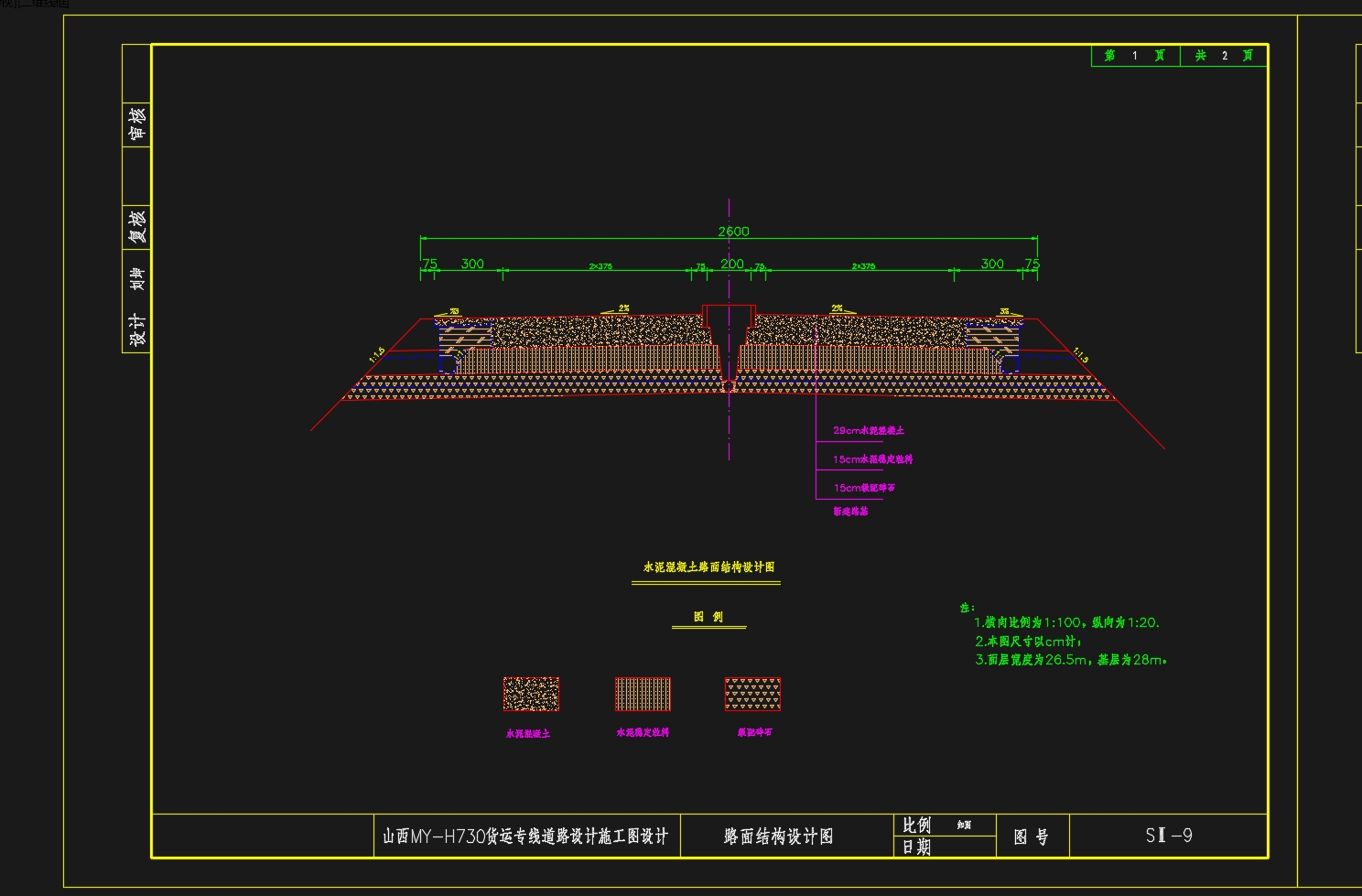1362x896 pixels.
Task: Pick the vertical-line stabilized aggregate legend sample
Action: [643, 695]
